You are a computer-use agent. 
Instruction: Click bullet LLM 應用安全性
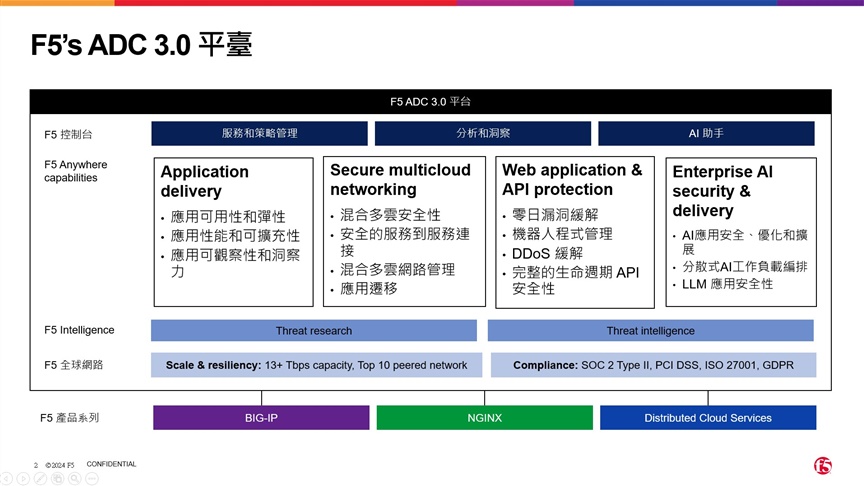[727, 284]
